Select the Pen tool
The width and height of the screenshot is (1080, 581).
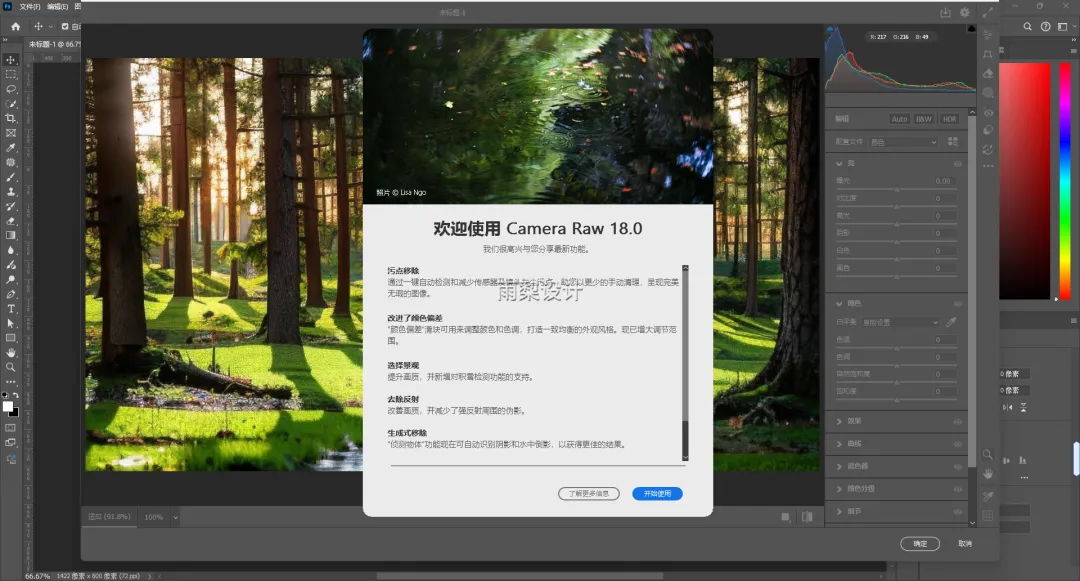[10, 294]
